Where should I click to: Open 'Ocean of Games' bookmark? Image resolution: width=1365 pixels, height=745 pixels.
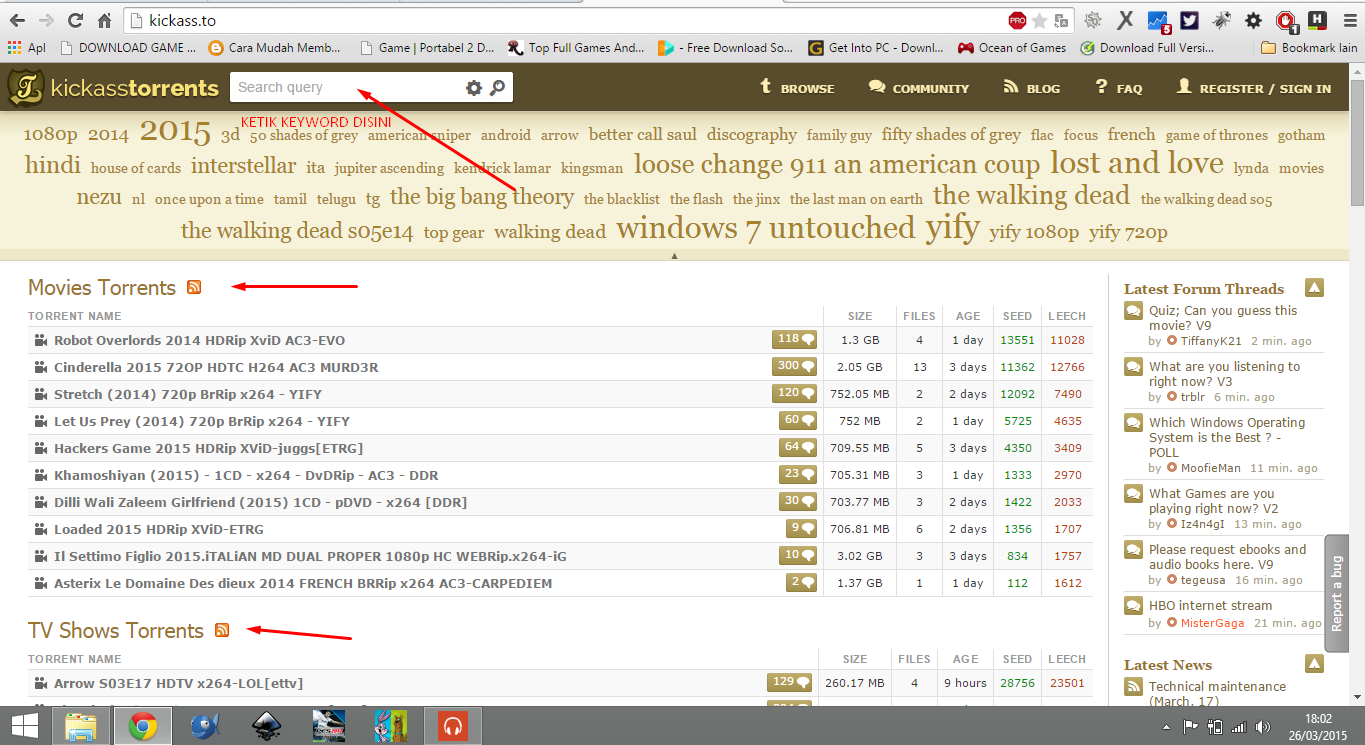(x=1012, y=47)
